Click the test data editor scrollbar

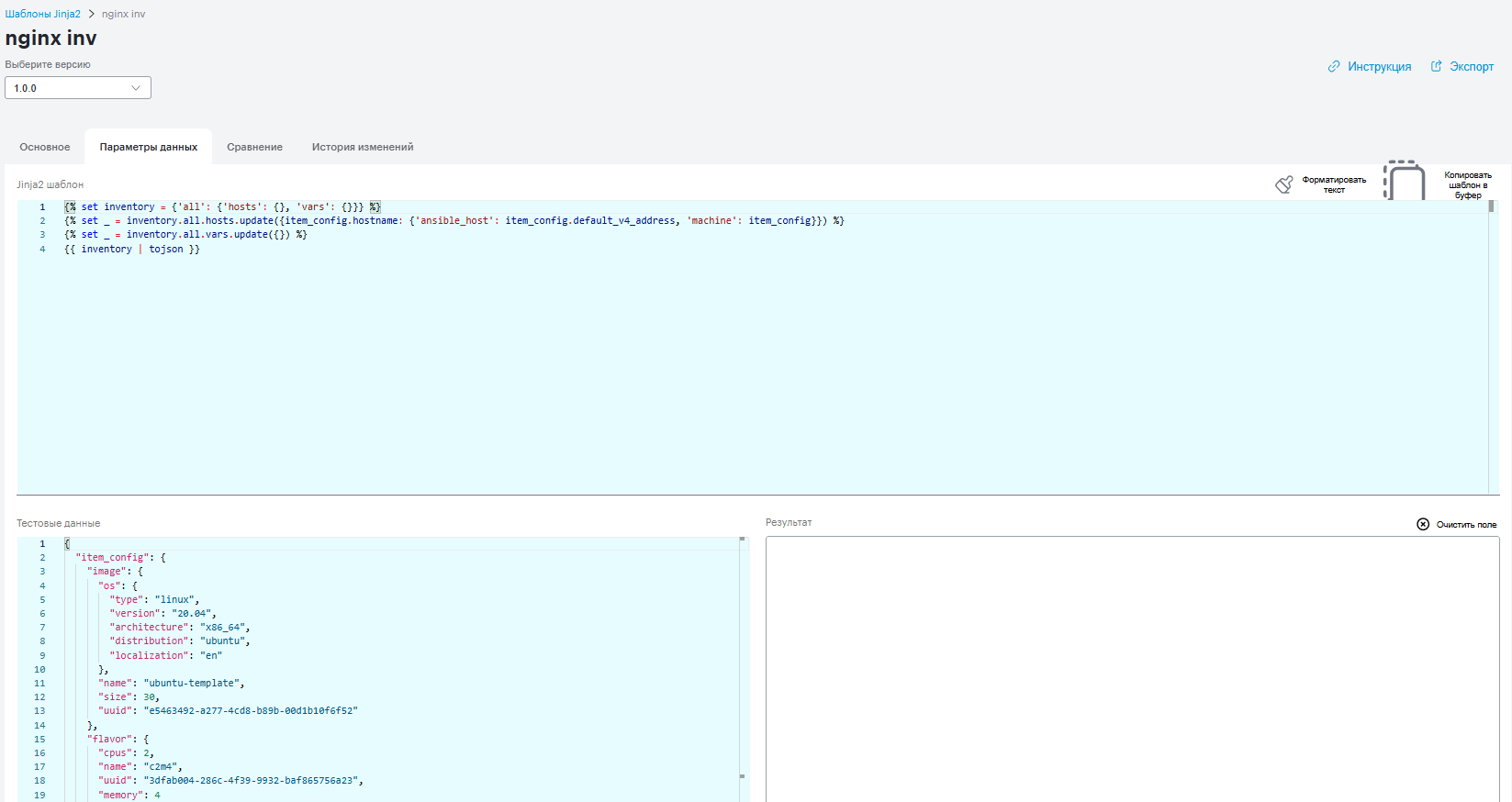pos(743,669)
